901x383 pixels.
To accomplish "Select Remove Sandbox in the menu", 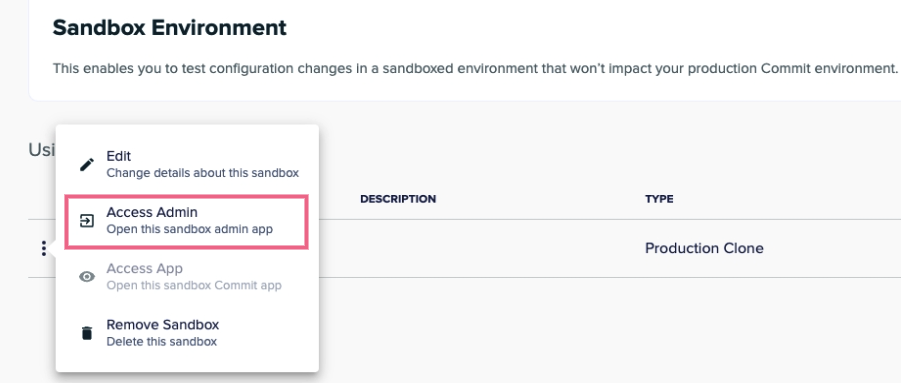I will coord(187,333).
